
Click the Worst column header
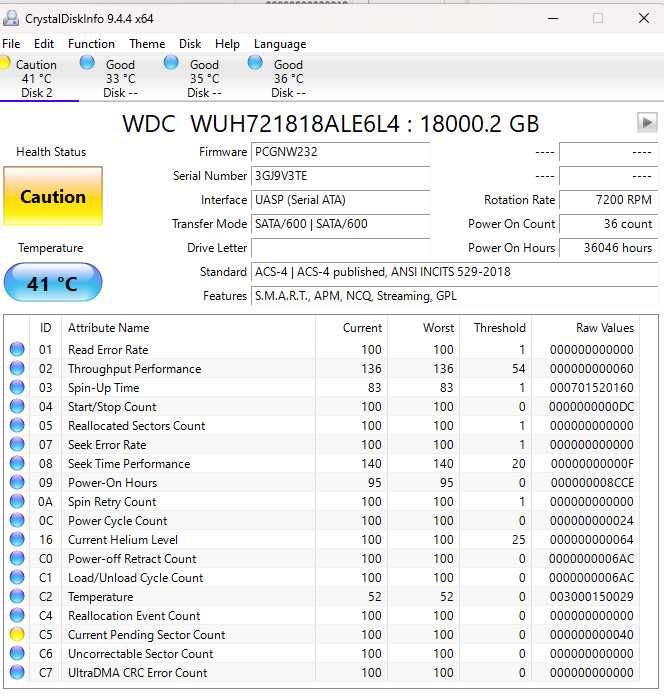coord(424,328)
